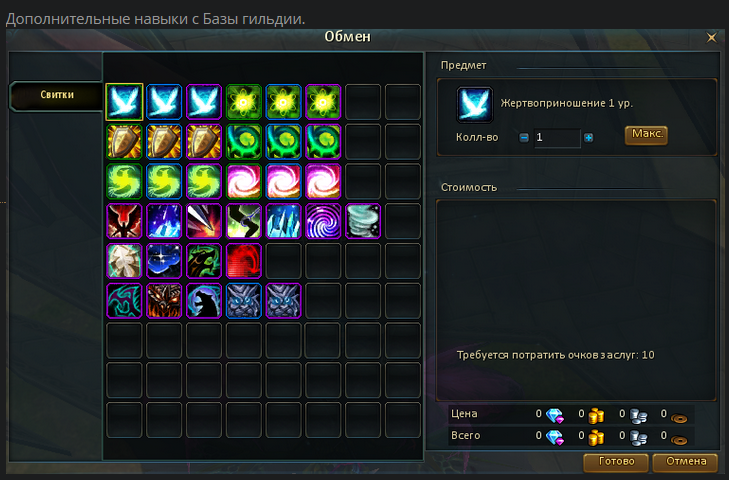Click the Отмена button
The image size is (729, 480).
(x=685, y=462)
